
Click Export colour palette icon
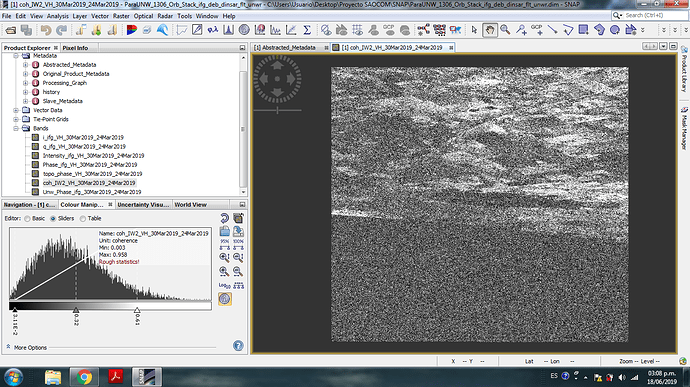pos(238,231)
